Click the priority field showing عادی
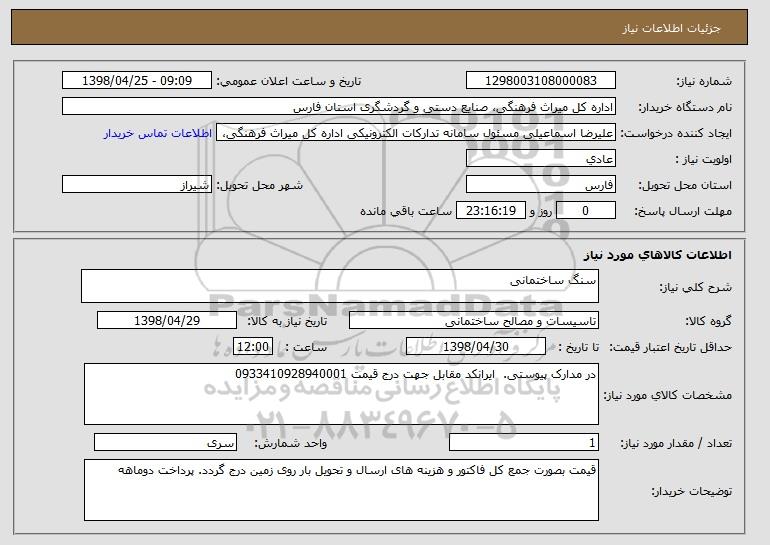This screenshot has width=770, height=545. tap(541, 159)
